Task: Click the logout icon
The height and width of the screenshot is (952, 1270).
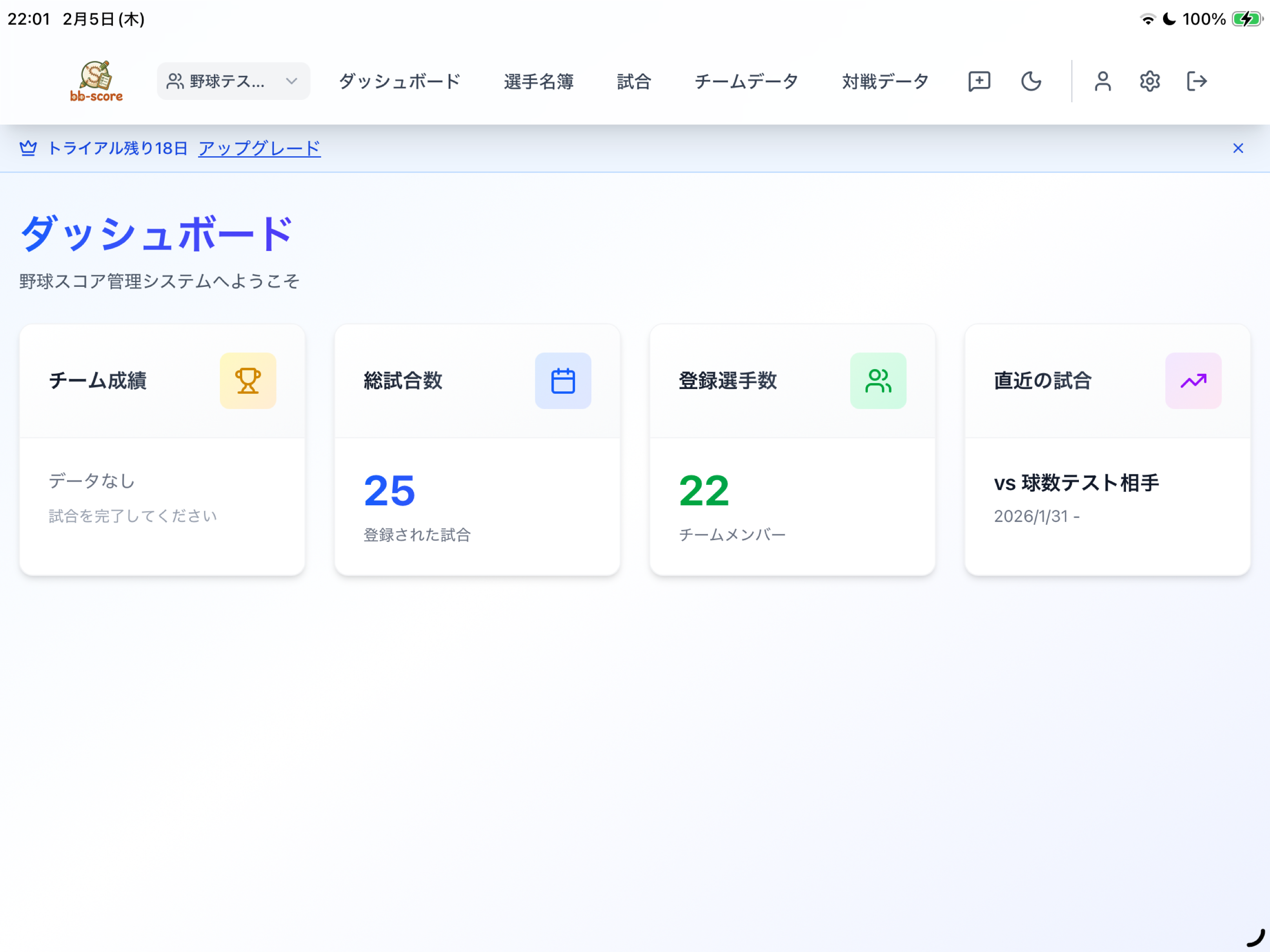Action: tap(1197, 81)
